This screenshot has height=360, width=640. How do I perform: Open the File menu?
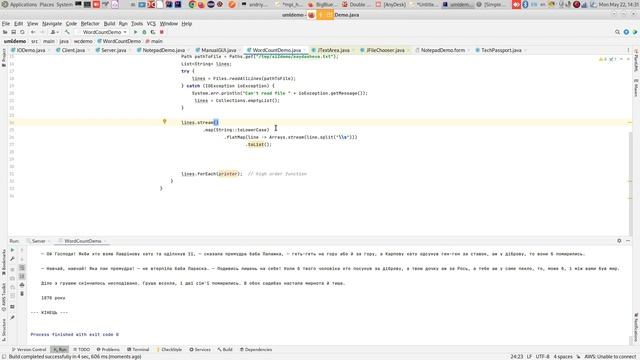(x=6, y=24)
